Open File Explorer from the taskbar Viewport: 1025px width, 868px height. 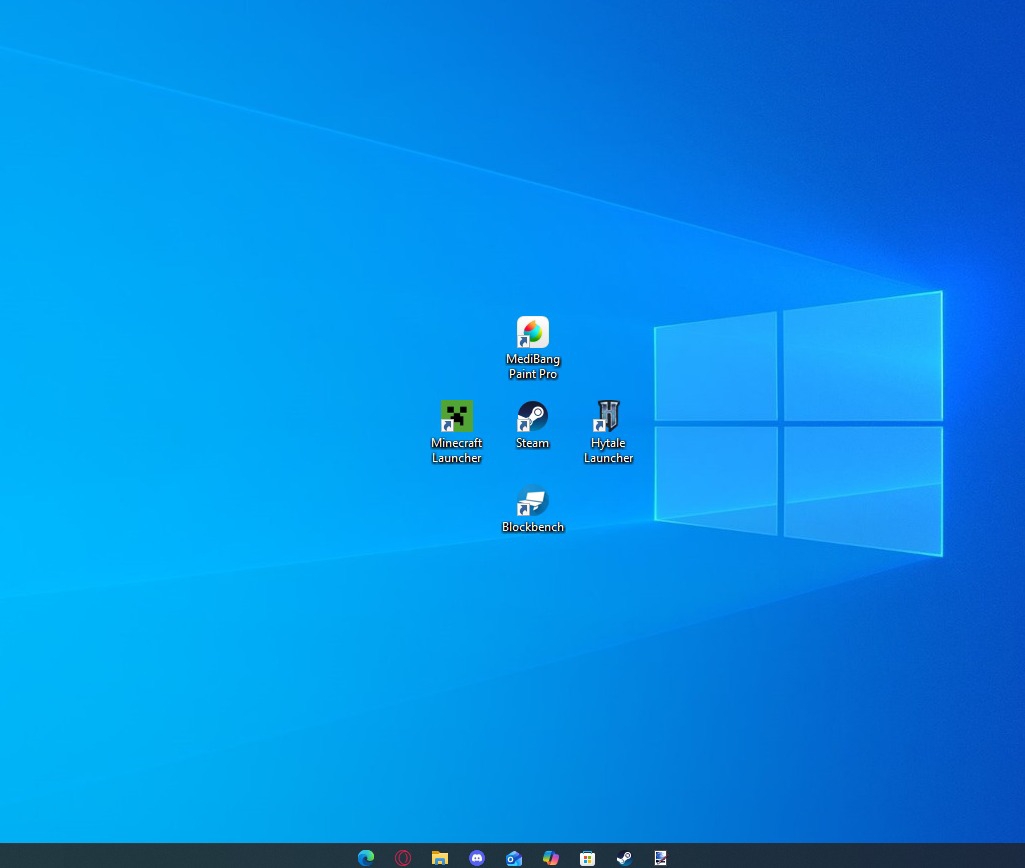click(440, 857)
